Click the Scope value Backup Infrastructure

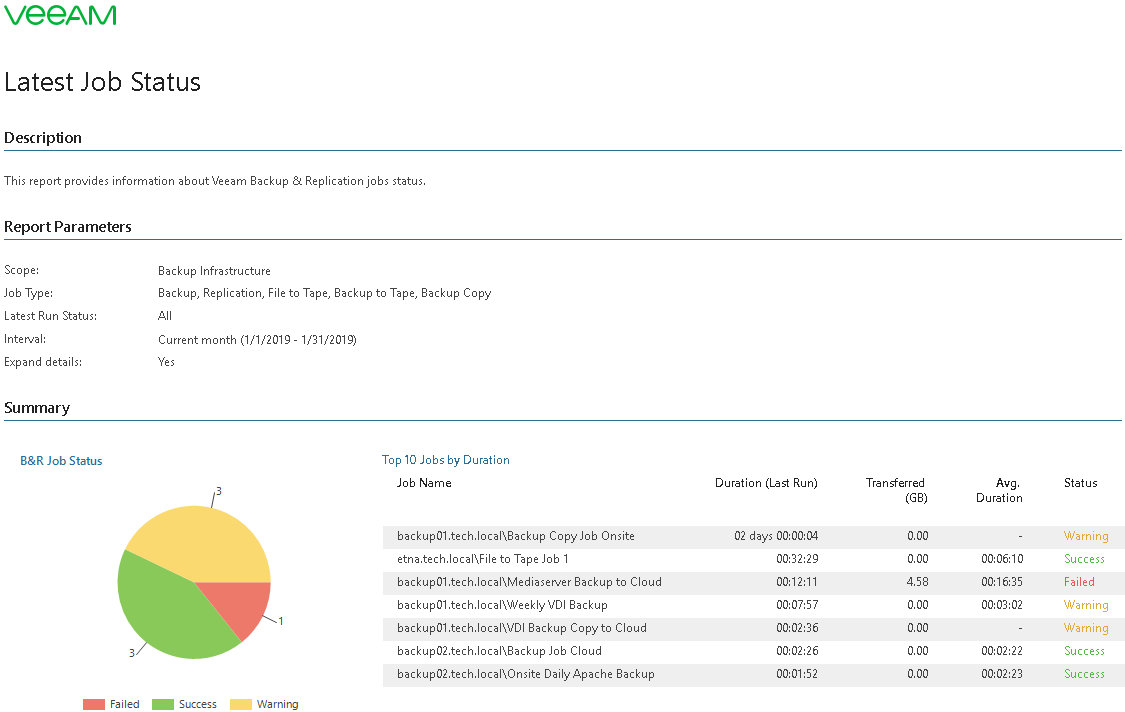click(215, 271)
